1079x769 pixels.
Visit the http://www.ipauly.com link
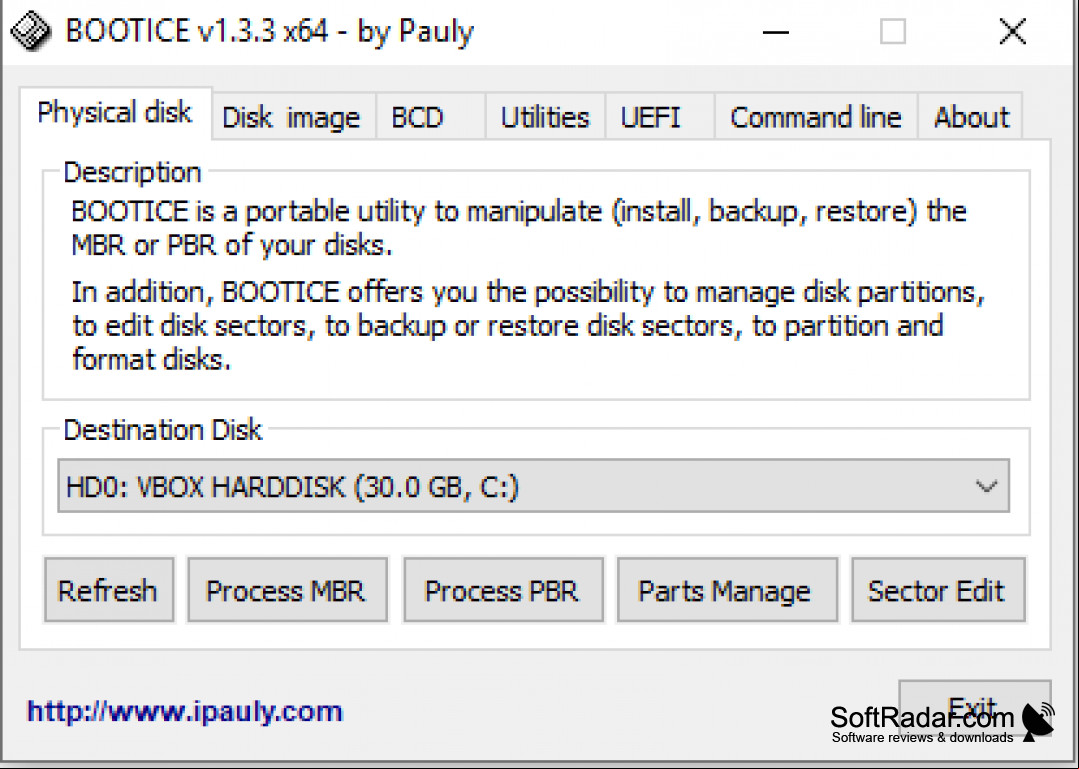point(184,711)
